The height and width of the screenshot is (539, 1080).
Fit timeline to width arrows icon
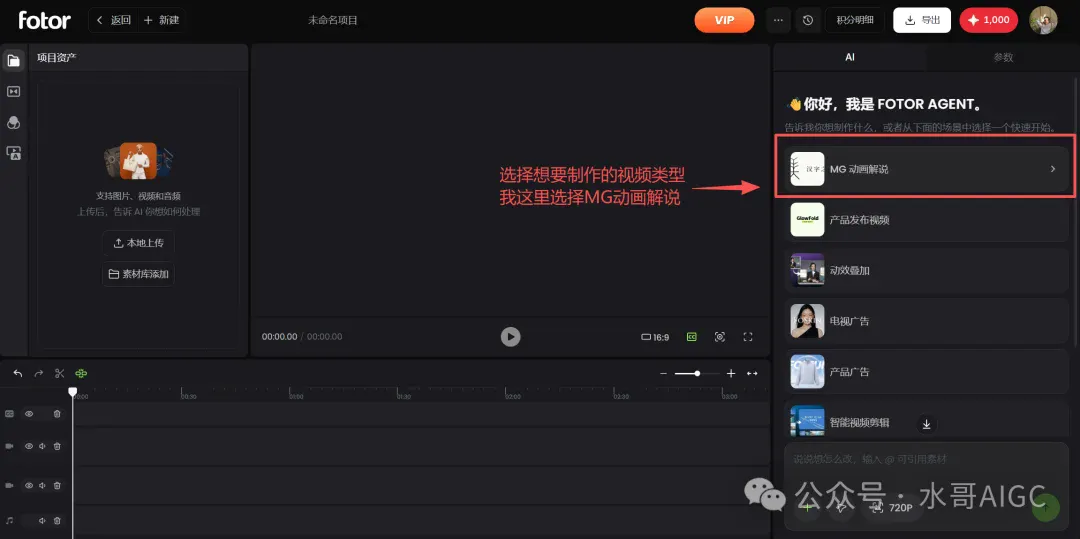click(x=752, y=373)
